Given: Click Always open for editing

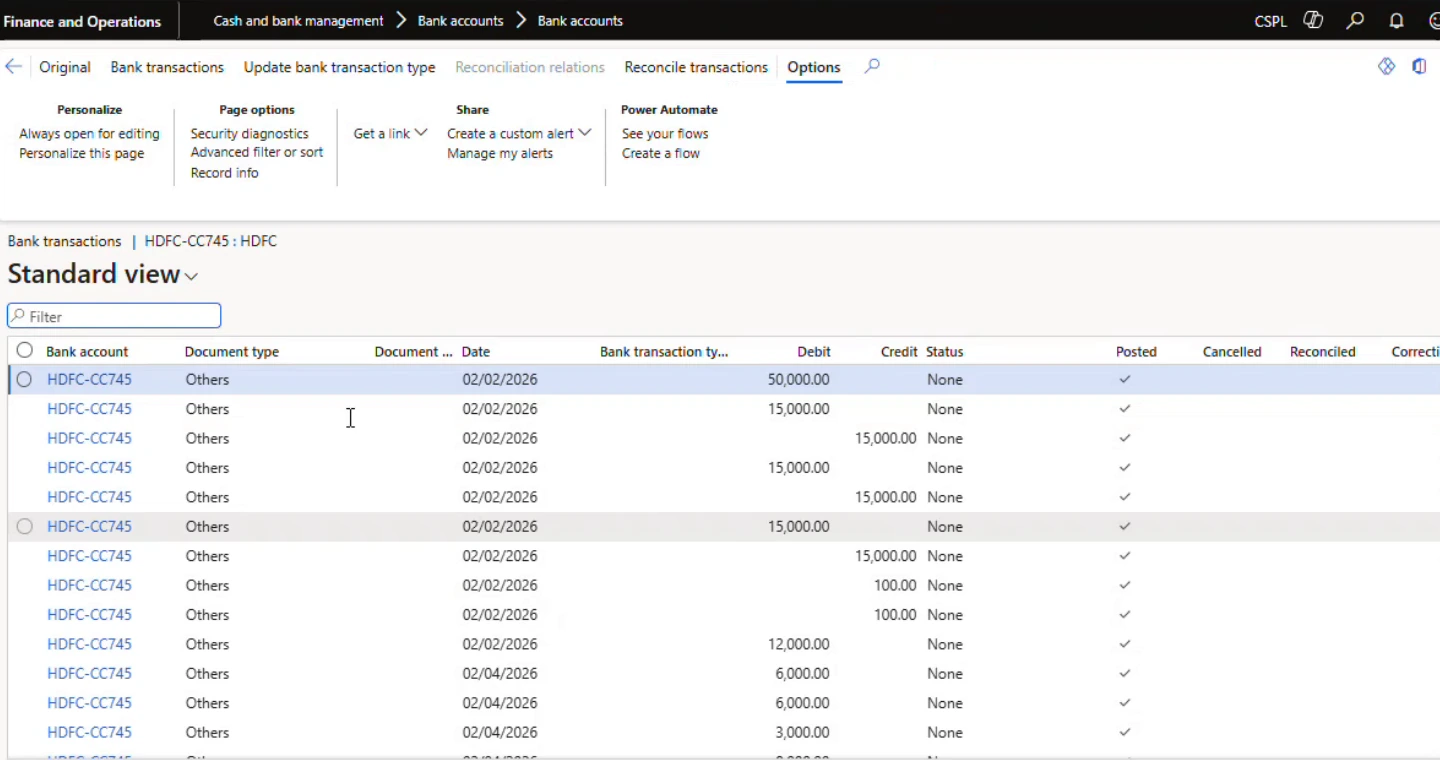Looking at the screenshot, I should 89,133.
